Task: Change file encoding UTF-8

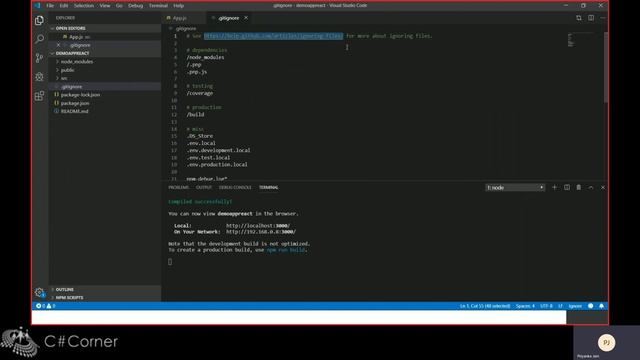Action: coord(546,306)
